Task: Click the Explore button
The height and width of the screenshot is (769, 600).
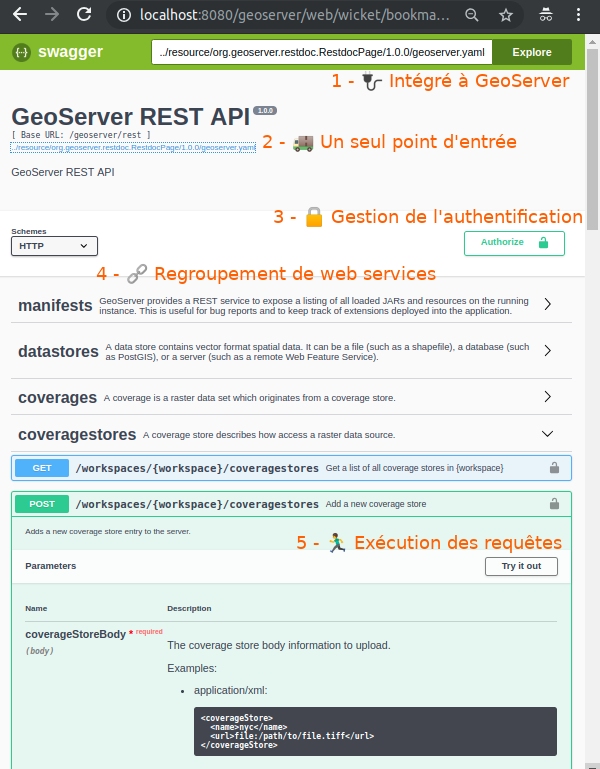Action: [532, 52]
